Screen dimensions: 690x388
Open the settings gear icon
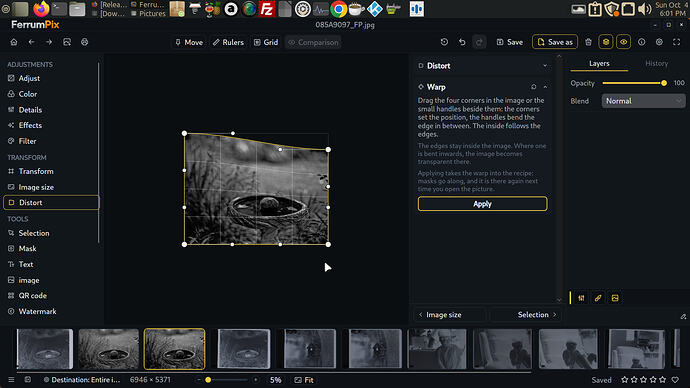tap(659, 42)
